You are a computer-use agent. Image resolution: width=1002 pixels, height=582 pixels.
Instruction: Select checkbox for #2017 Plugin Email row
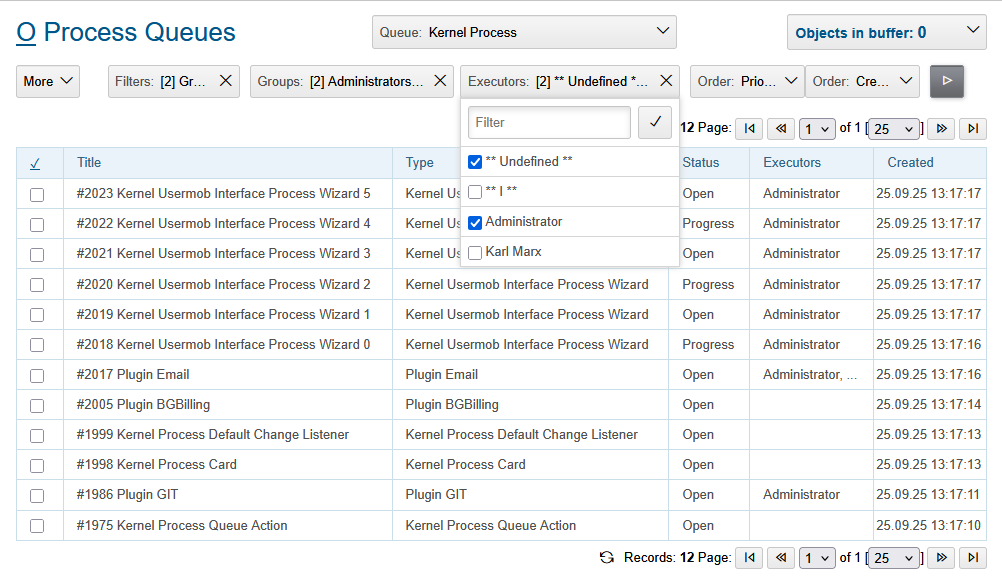point(37,376)
